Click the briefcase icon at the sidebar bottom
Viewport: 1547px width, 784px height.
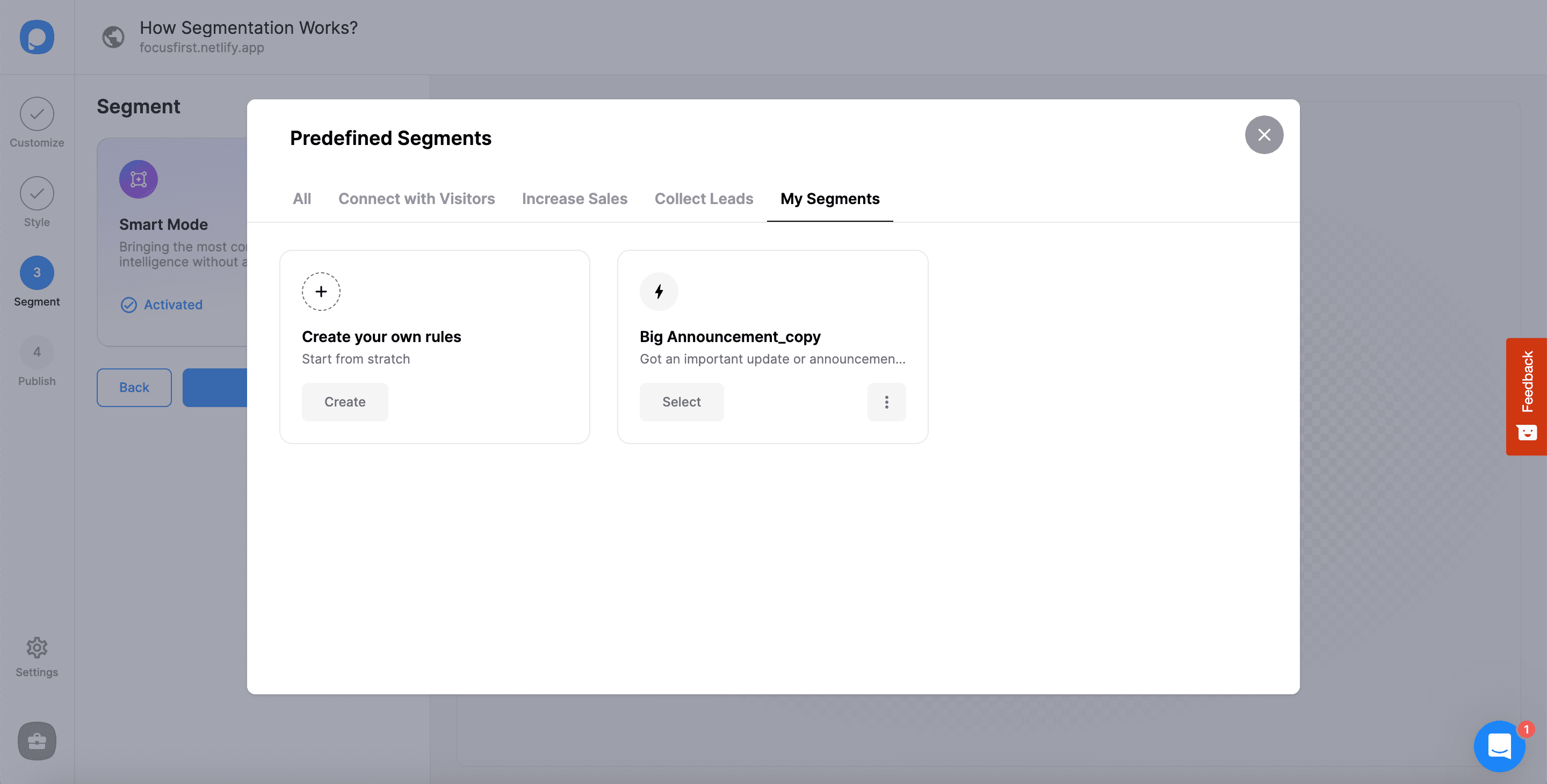coord(37,742)
